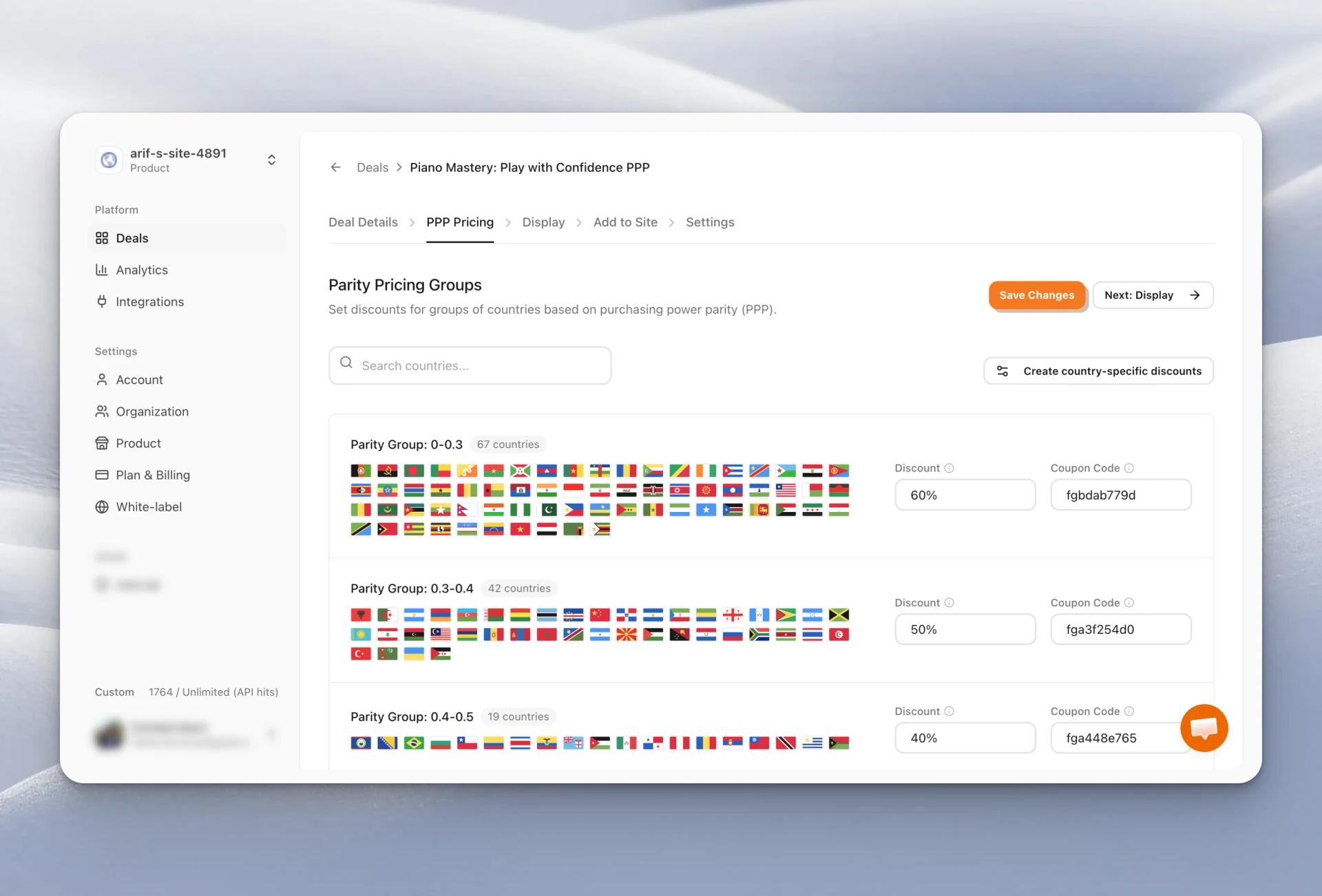The height and width of the screenshot is (896, 1322).
Task: Select the PPP Pricing tab
Action: [460, 222]
